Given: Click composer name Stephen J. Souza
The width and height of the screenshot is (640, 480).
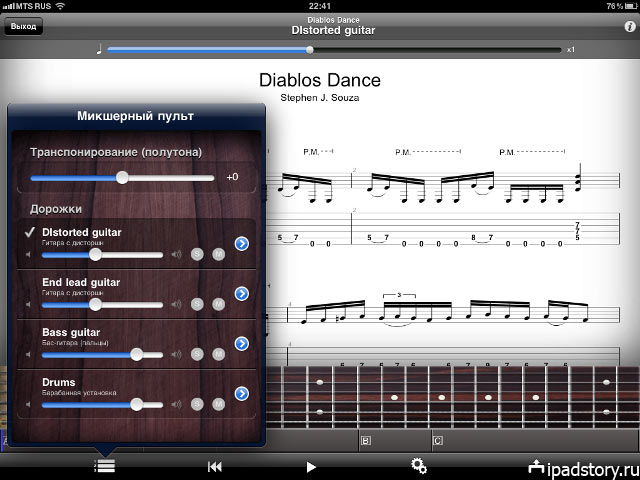Looking at the screenshot, I should [320, 98].
